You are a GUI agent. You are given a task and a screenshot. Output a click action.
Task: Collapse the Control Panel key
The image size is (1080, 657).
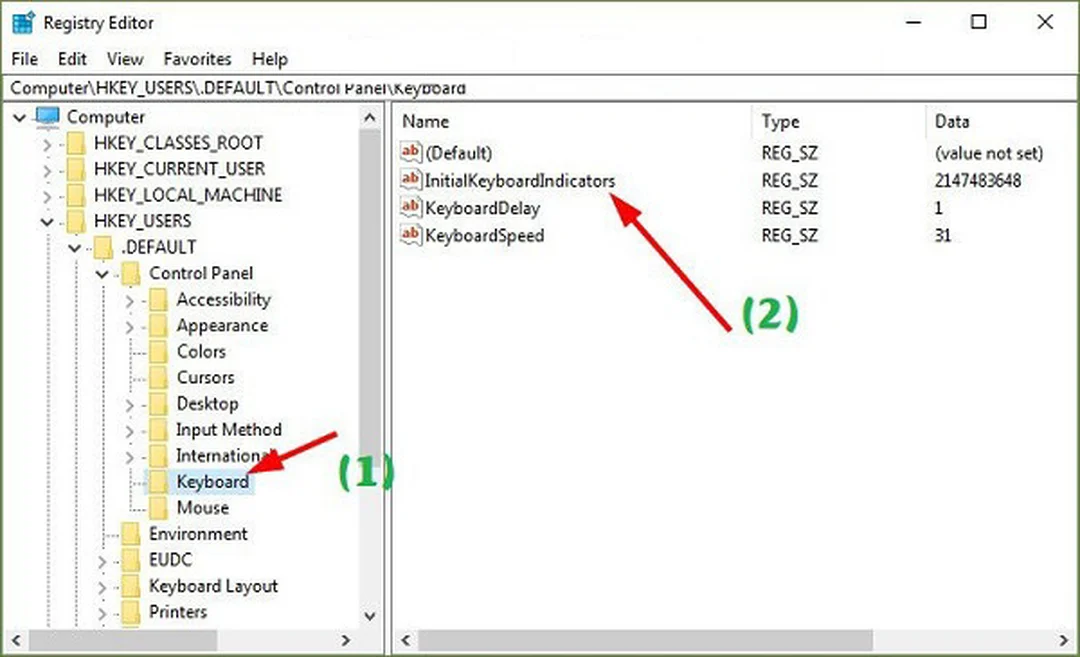[102, 274]
